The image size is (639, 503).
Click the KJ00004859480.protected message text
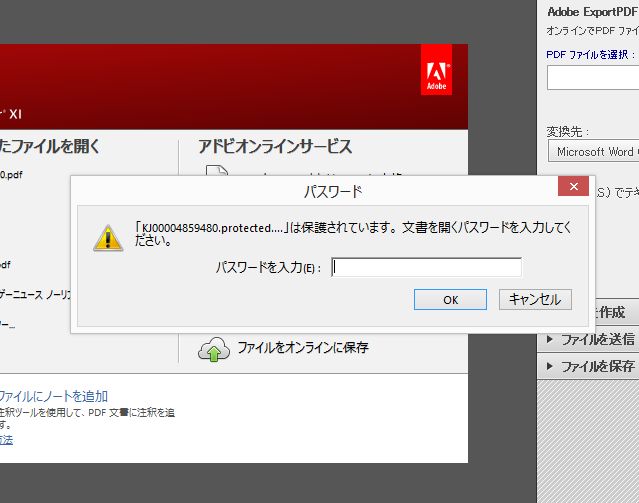[x=353, y=234]
